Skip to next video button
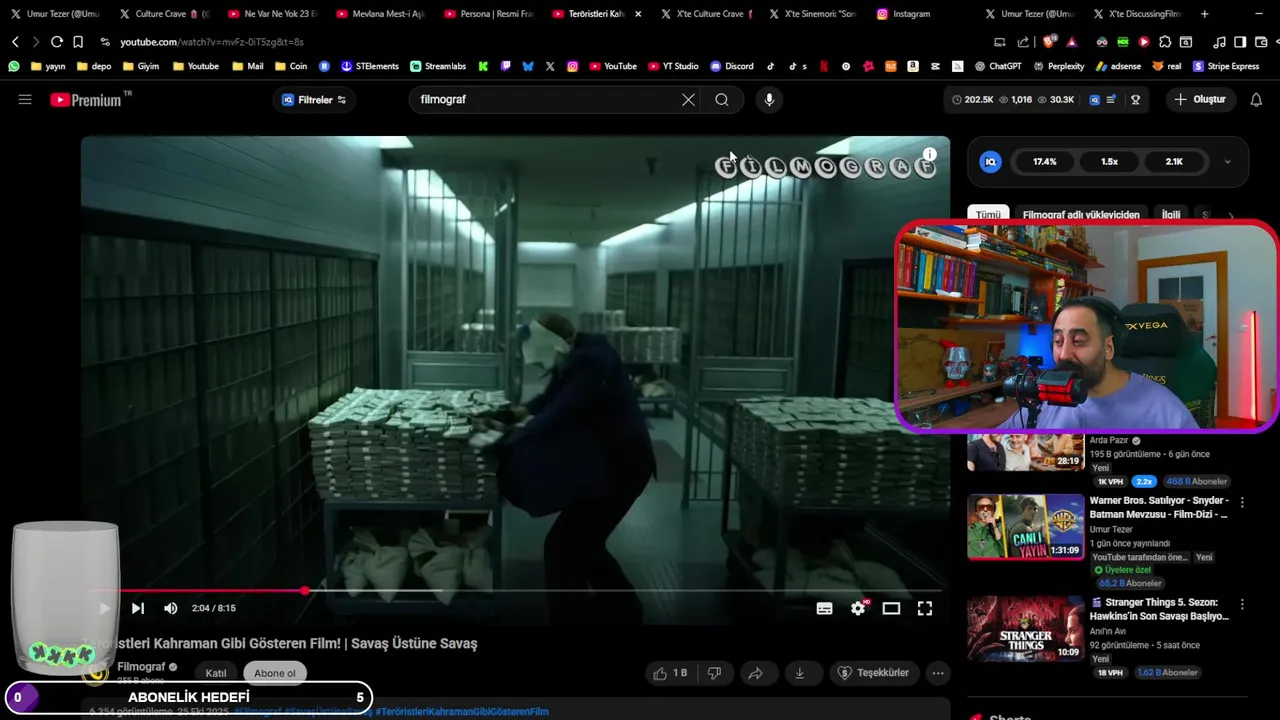This screenshot has height=720, width=1280. click(x=138, y=608)
